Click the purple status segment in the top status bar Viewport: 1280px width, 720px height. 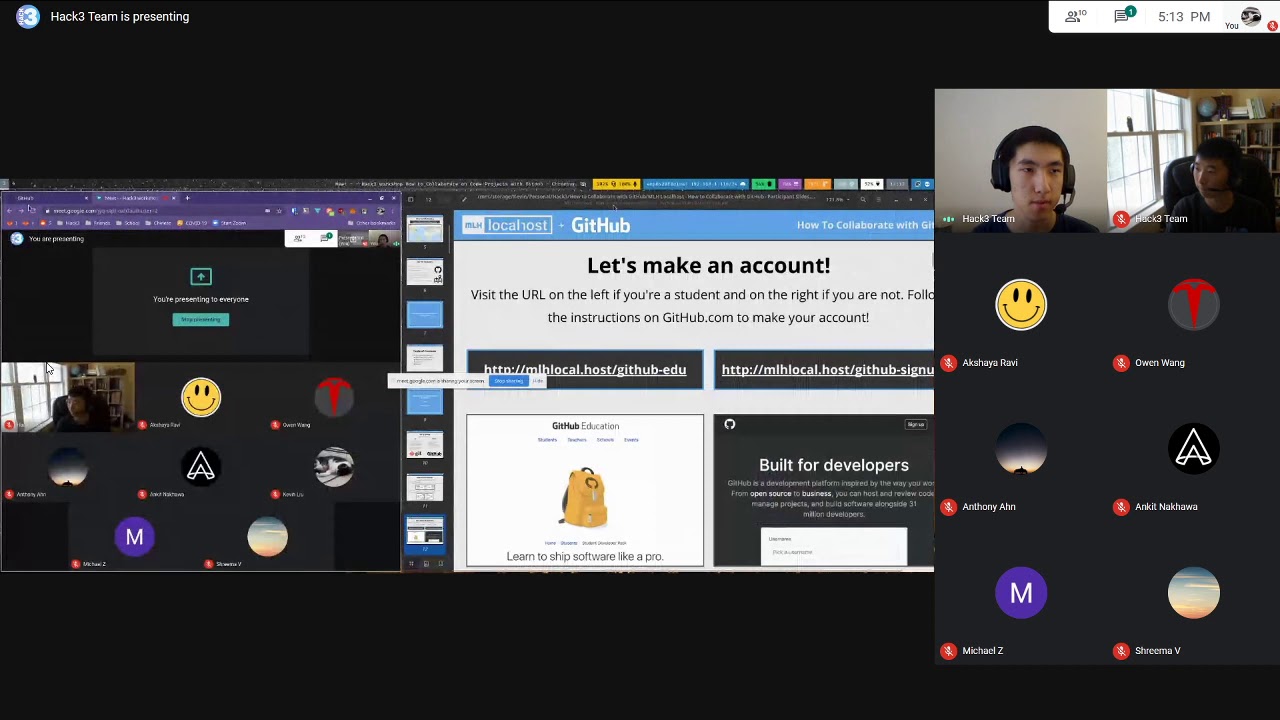point(790,184)
